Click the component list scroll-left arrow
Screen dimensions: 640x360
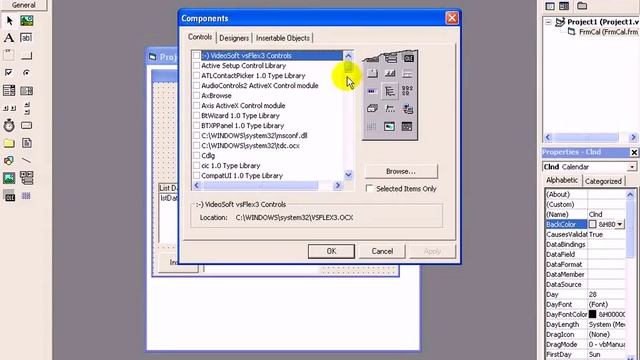[x=197, y=186]
